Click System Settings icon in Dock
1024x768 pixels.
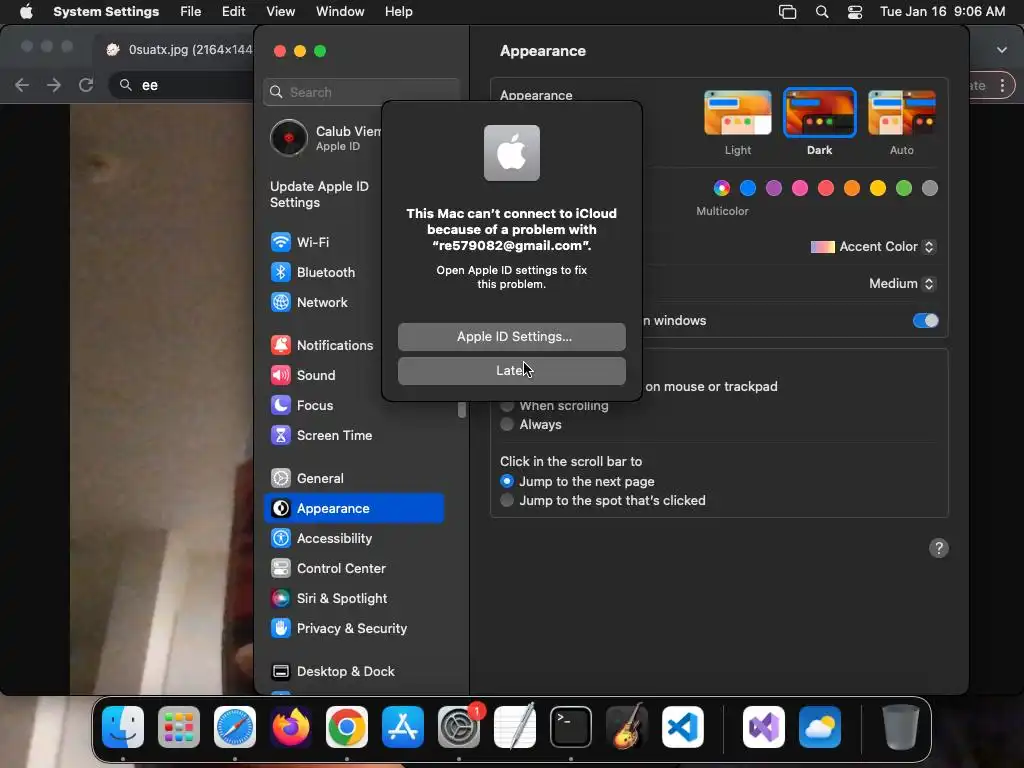click(x=459, y=727)
